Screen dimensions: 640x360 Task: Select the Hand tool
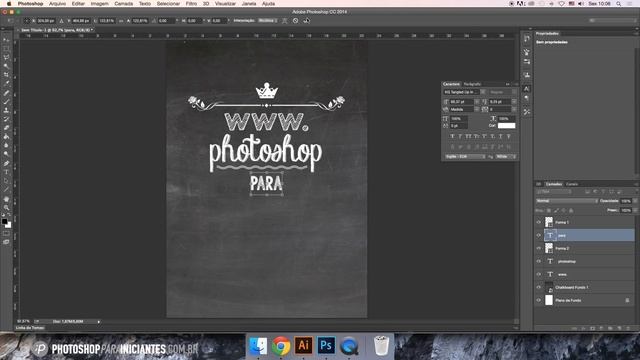click(x=6, y=199)
